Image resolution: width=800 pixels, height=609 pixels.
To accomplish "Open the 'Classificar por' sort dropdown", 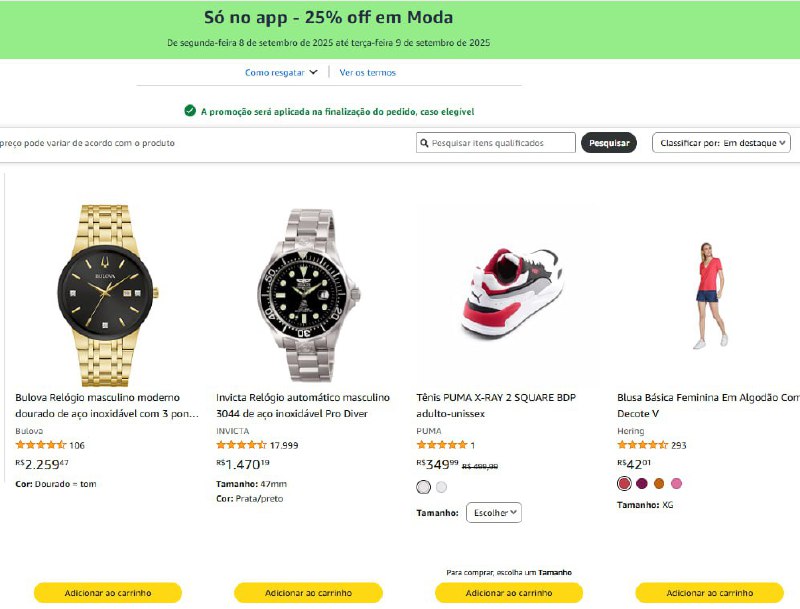I will (x=721, y=143).
